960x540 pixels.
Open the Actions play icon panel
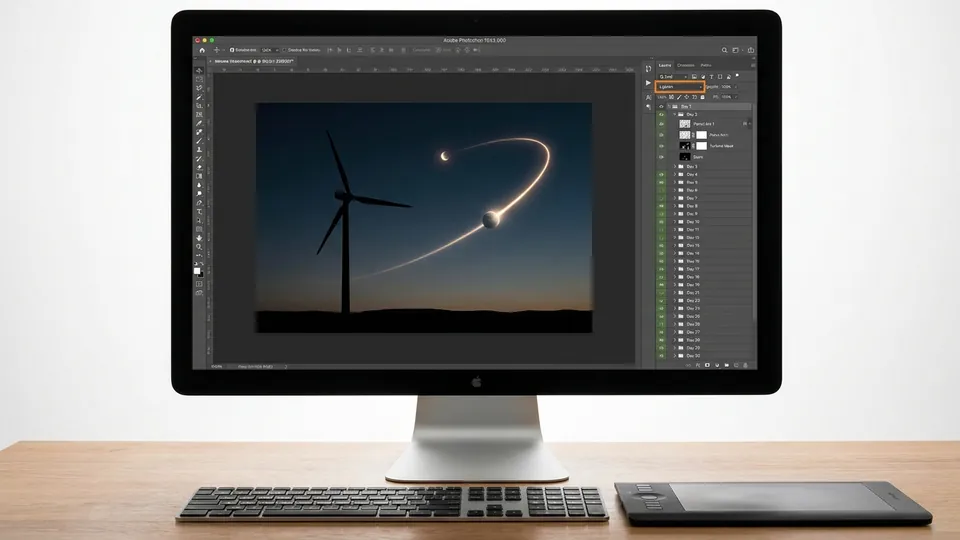coord(648,83)
